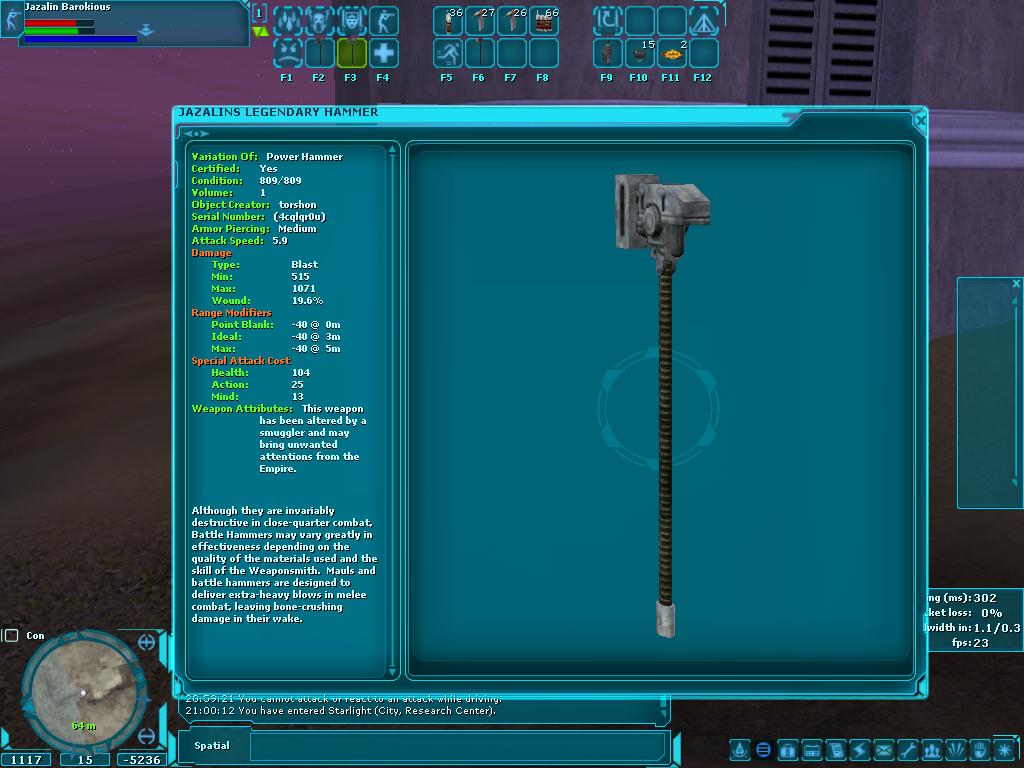Click the fanned blades skills icon
The height and width of the screenshot is (768, 1024).
click(x=956, y=750)
